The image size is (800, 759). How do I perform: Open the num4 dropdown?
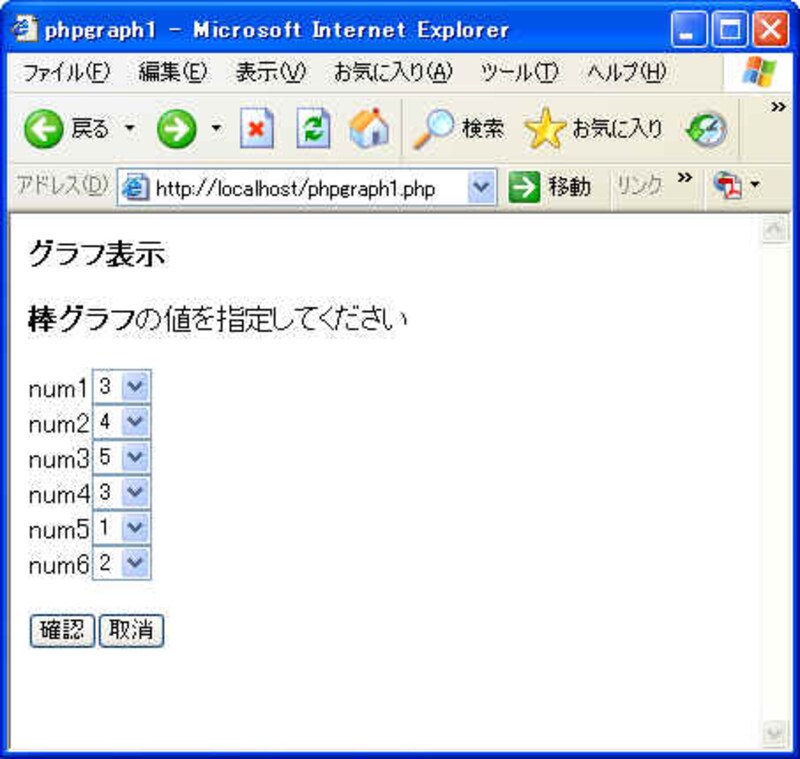point(121,492)
